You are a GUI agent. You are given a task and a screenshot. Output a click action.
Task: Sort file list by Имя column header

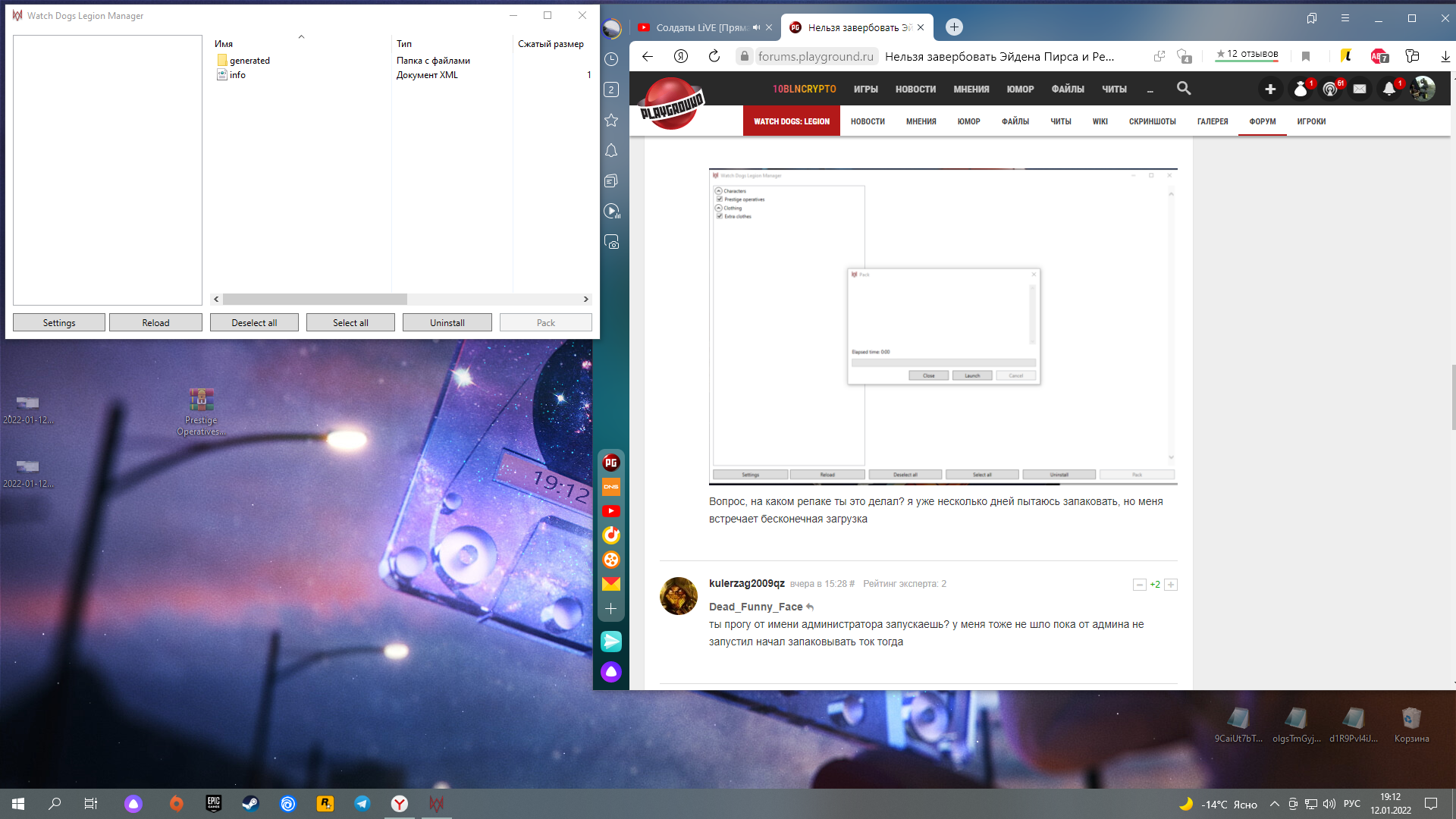224,44
